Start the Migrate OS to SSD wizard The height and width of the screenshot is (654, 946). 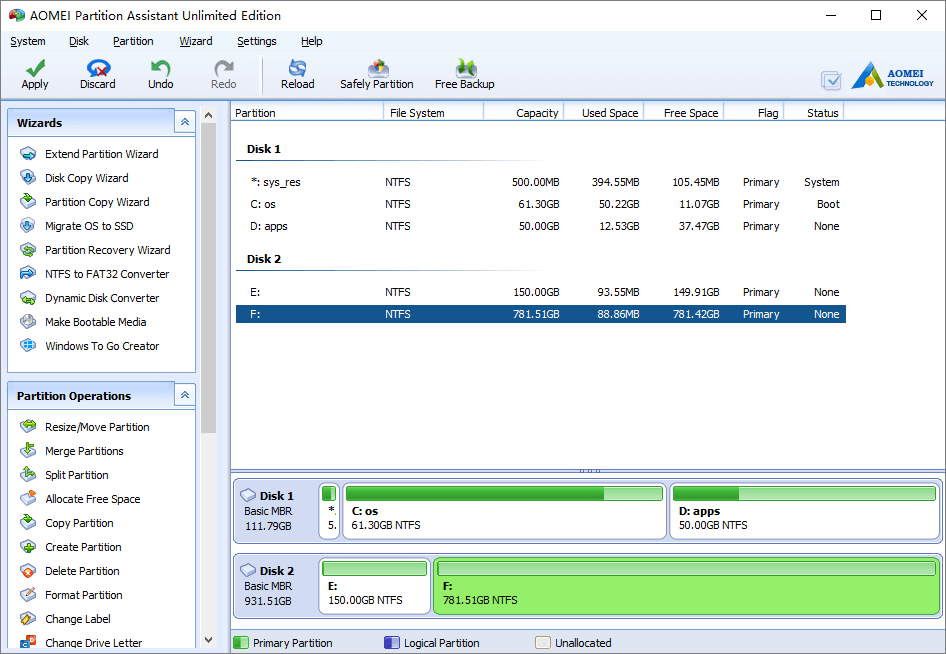[89, 226]
